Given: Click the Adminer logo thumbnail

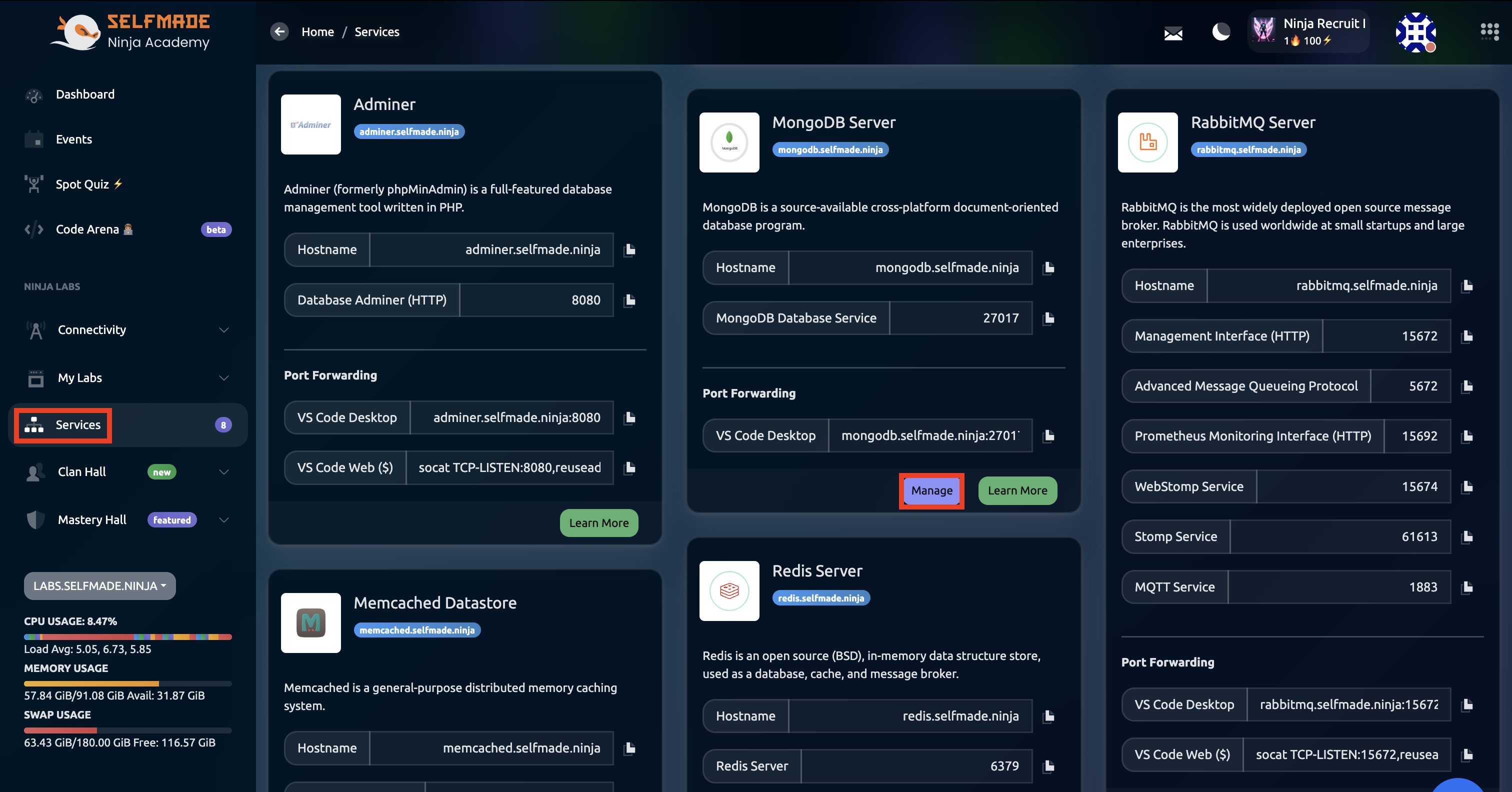Looking at the screenshot, I should (310, 124).
